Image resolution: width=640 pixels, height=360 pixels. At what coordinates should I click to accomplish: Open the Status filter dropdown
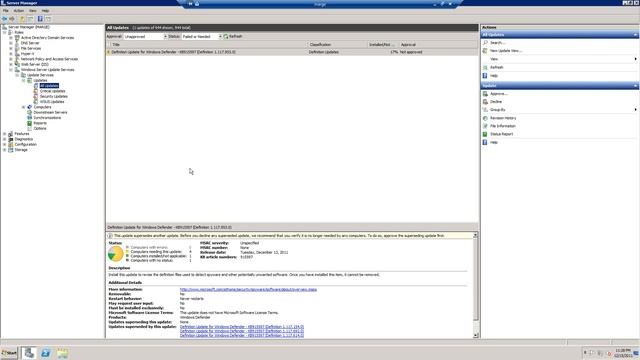coord(220,37)
